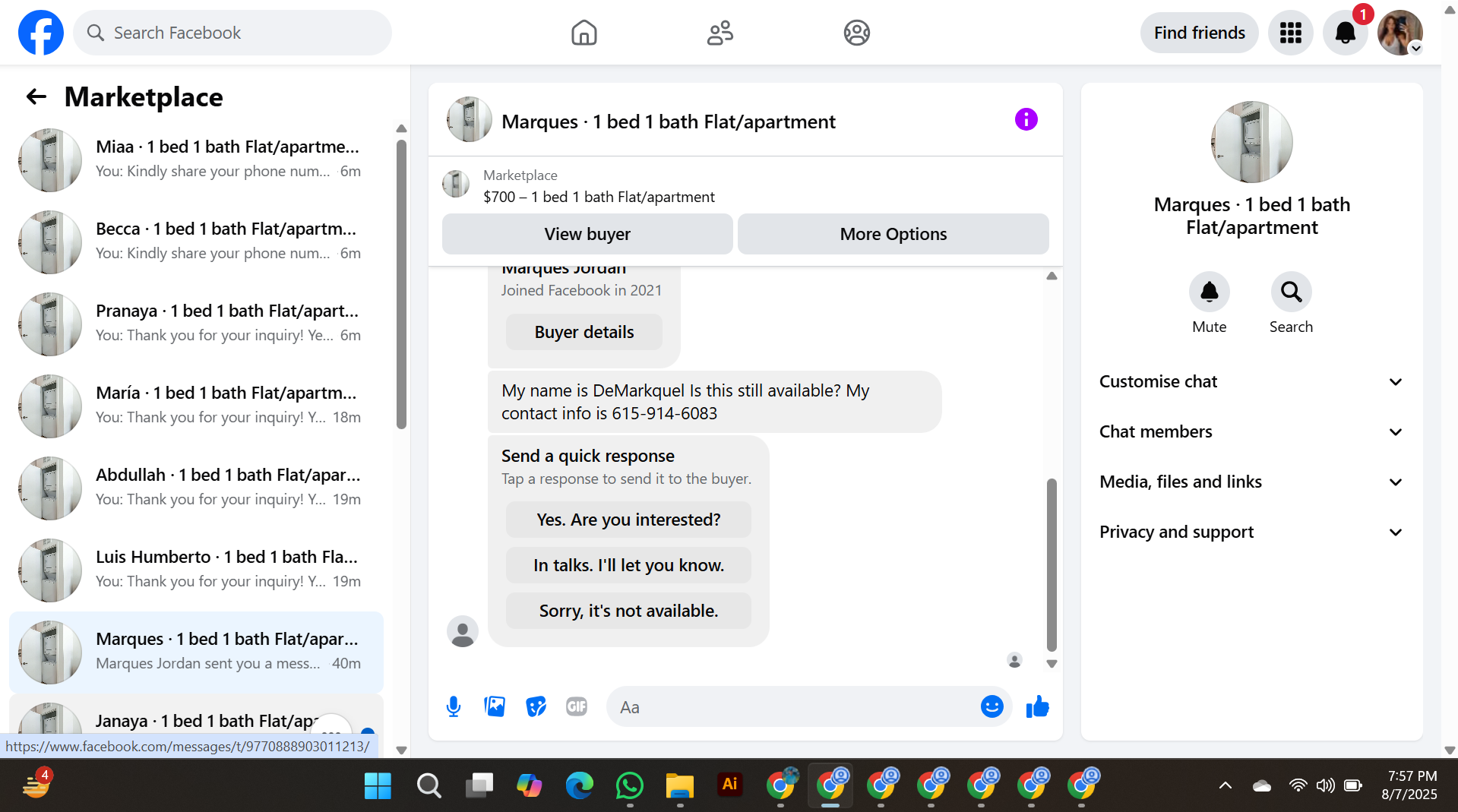Open the María conversation

196,406
